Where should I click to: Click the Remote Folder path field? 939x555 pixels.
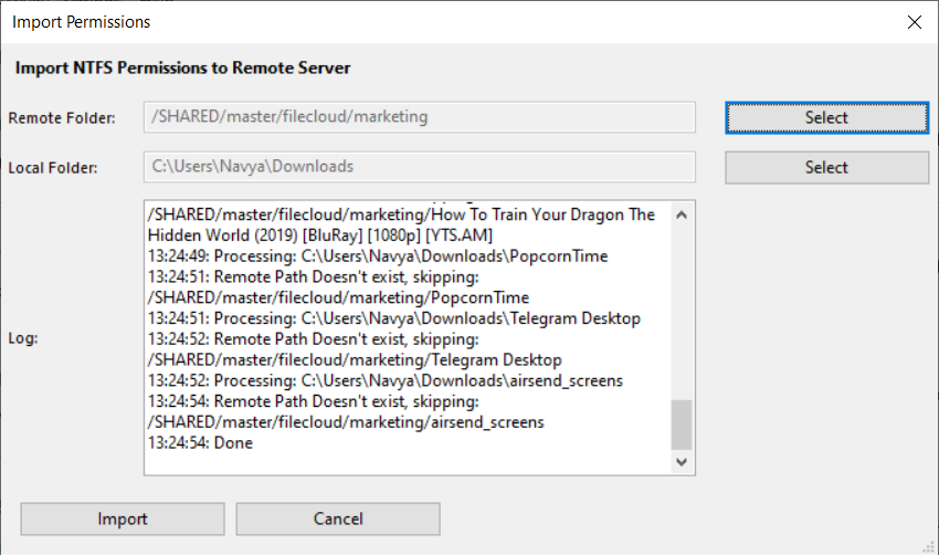[419, 117]
